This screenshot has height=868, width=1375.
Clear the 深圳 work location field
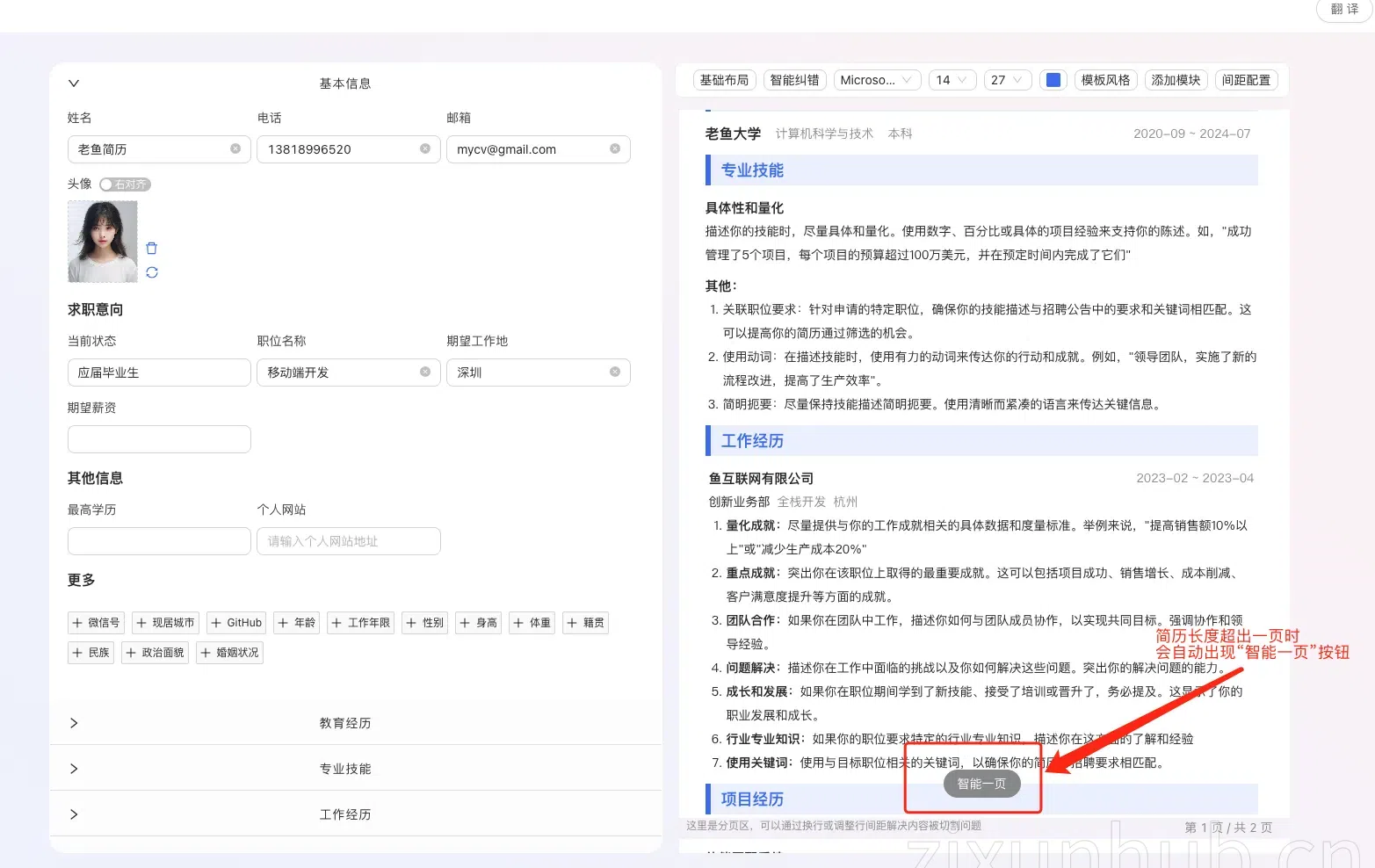615,373
